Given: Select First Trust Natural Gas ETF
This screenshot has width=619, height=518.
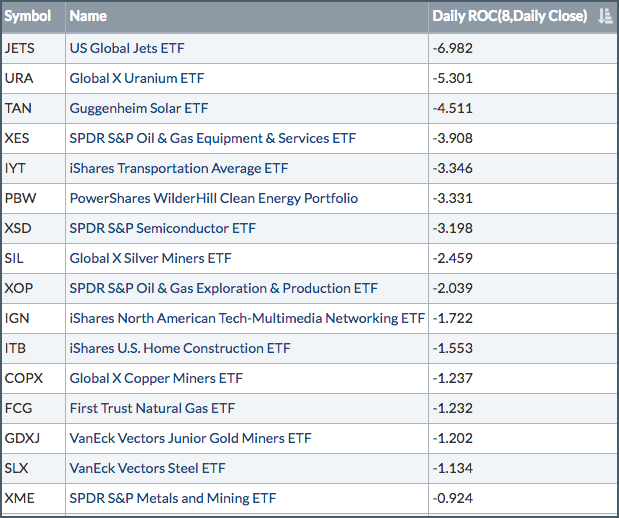Looking at the screenshot, I should pyautogui.click(x=152, y=408).
